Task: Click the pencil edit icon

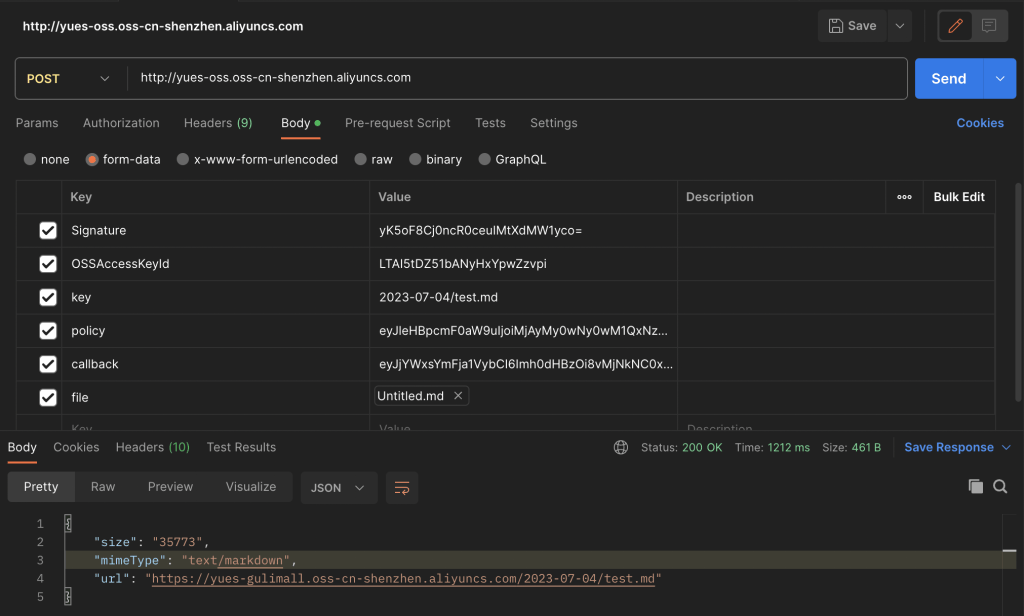Action: [955, 26]
